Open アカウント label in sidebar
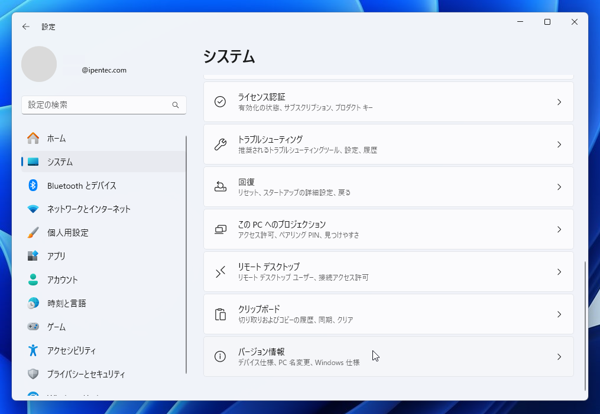600x414 pixels. tap(62, 280)
